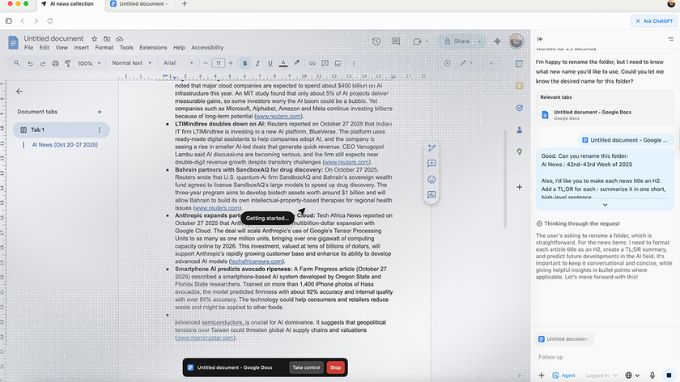Redo the last edit

click(x=42, y=63)
